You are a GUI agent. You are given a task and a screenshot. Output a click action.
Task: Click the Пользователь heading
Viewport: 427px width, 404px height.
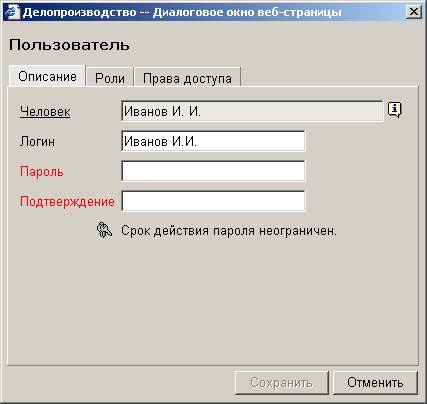tap(69, 45)
